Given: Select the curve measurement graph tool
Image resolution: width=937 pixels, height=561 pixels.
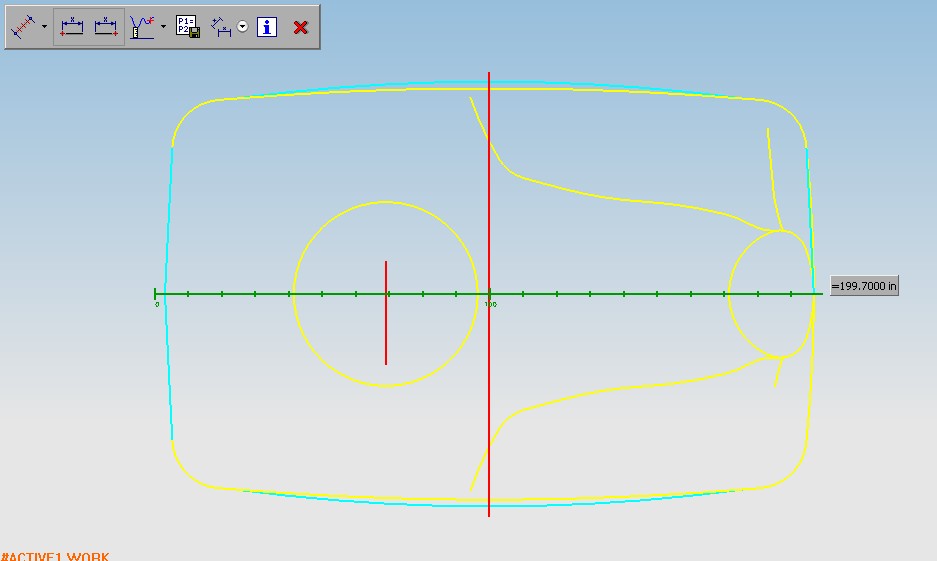Looking at the screenshot, I should [x=142, y=27].
